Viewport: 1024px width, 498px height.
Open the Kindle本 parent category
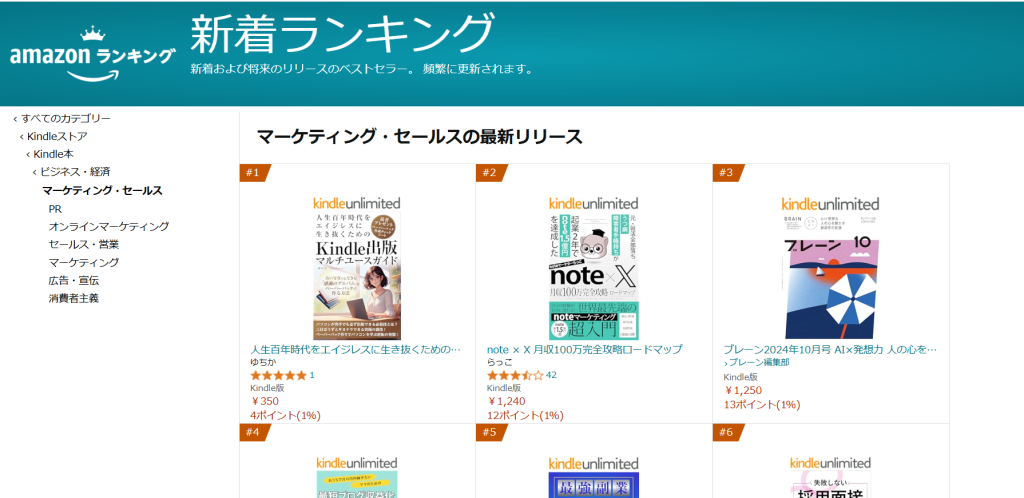click(54, 154)
